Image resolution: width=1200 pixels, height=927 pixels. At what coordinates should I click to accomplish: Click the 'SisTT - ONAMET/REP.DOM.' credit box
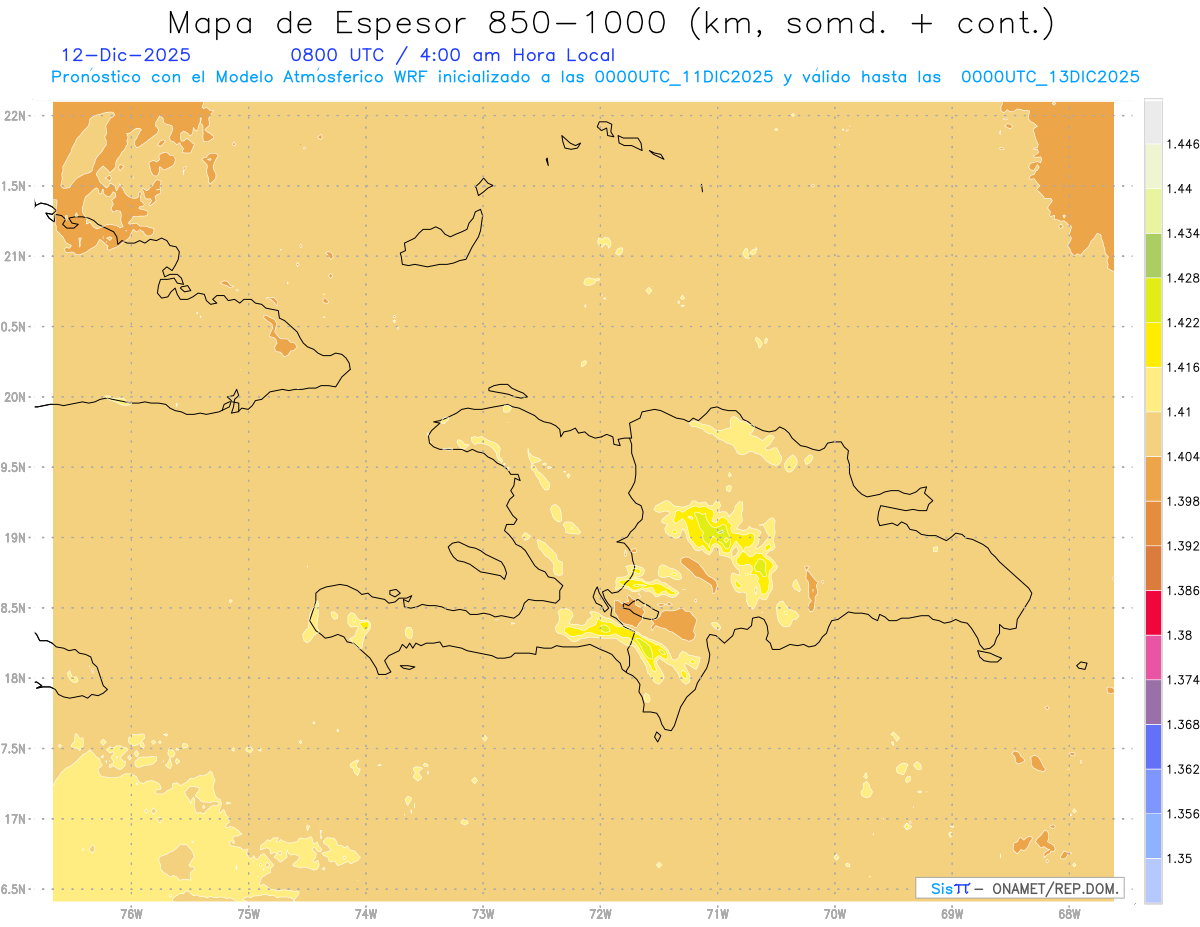(1020, 888)
